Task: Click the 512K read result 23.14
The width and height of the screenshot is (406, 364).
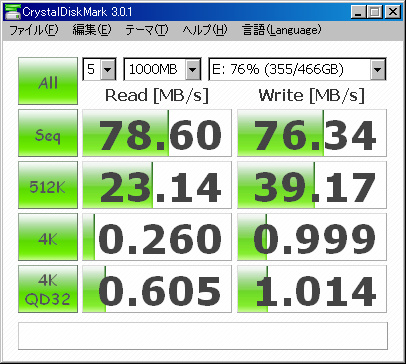Action: pyautogui.click(x=157, y=185)
